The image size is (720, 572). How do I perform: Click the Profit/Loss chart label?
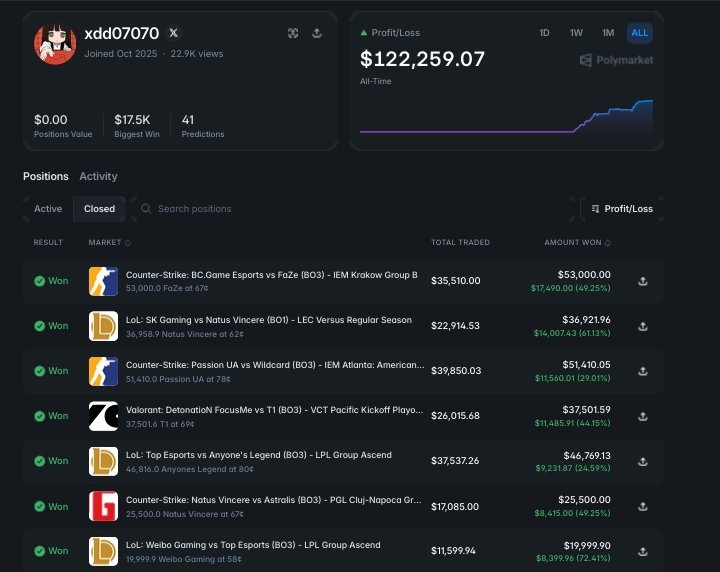[x=395, y=33]
